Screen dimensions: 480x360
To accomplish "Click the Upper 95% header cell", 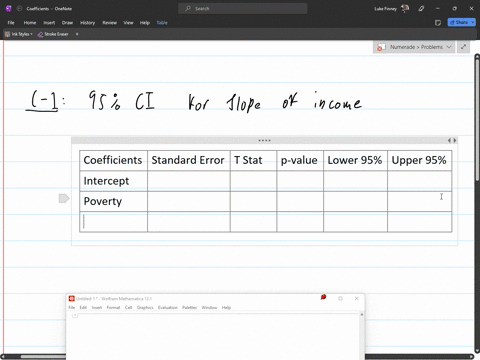I will tap(419, 160).
